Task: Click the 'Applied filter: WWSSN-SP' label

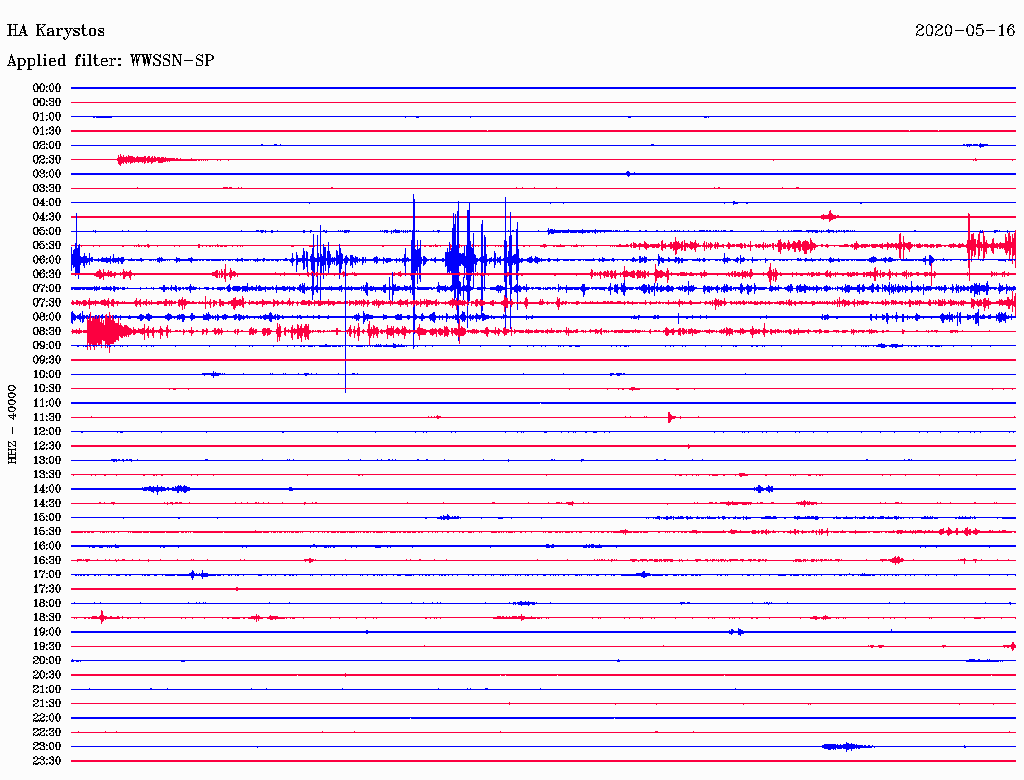Action: click(110, 61)
